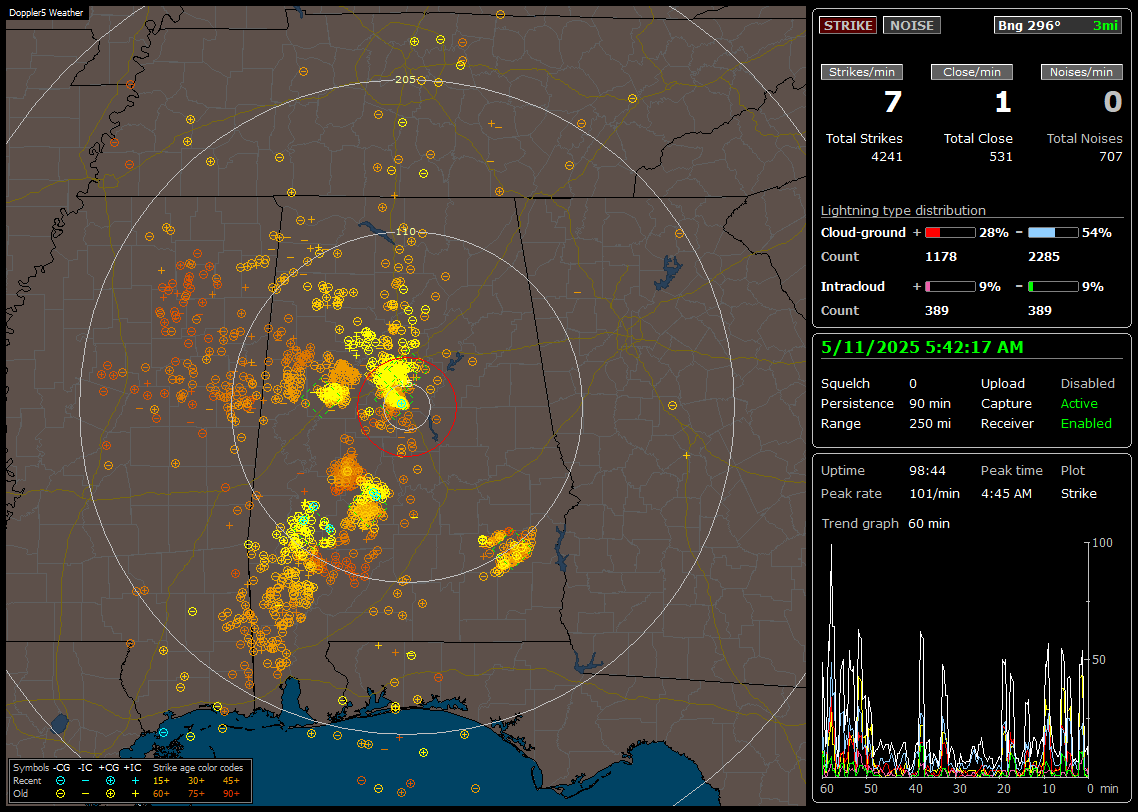This screenshot has height=812, width=1138.
Task: Click the 15+ strike age color code
Action: (x=161, y=781)
